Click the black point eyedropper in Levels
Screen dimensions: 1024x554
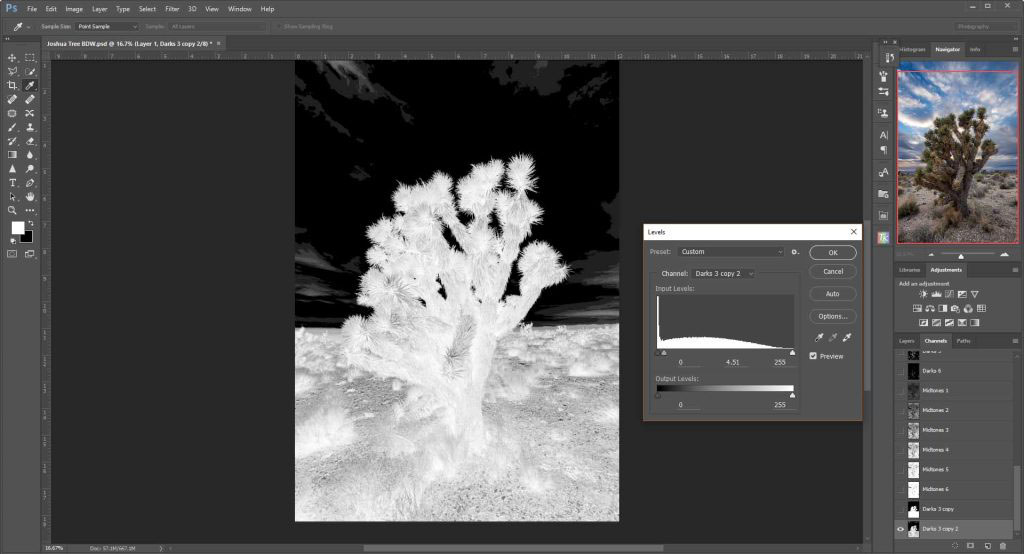click(820, 339)
